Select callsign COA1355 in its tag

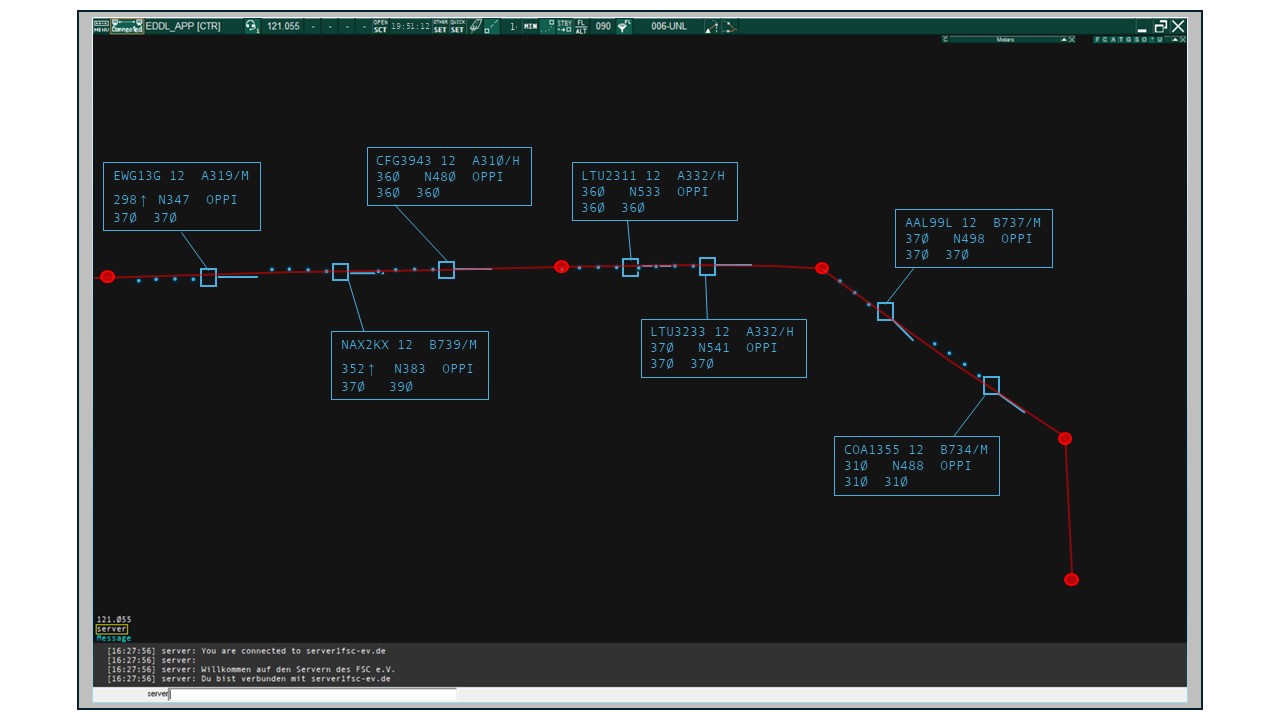pos(872,450)
